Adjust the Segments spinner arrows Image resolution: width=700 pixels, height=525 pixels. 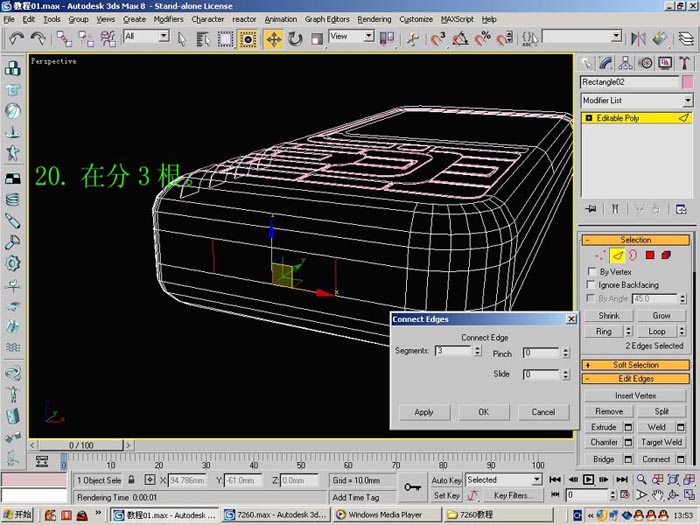click(478, 351)
